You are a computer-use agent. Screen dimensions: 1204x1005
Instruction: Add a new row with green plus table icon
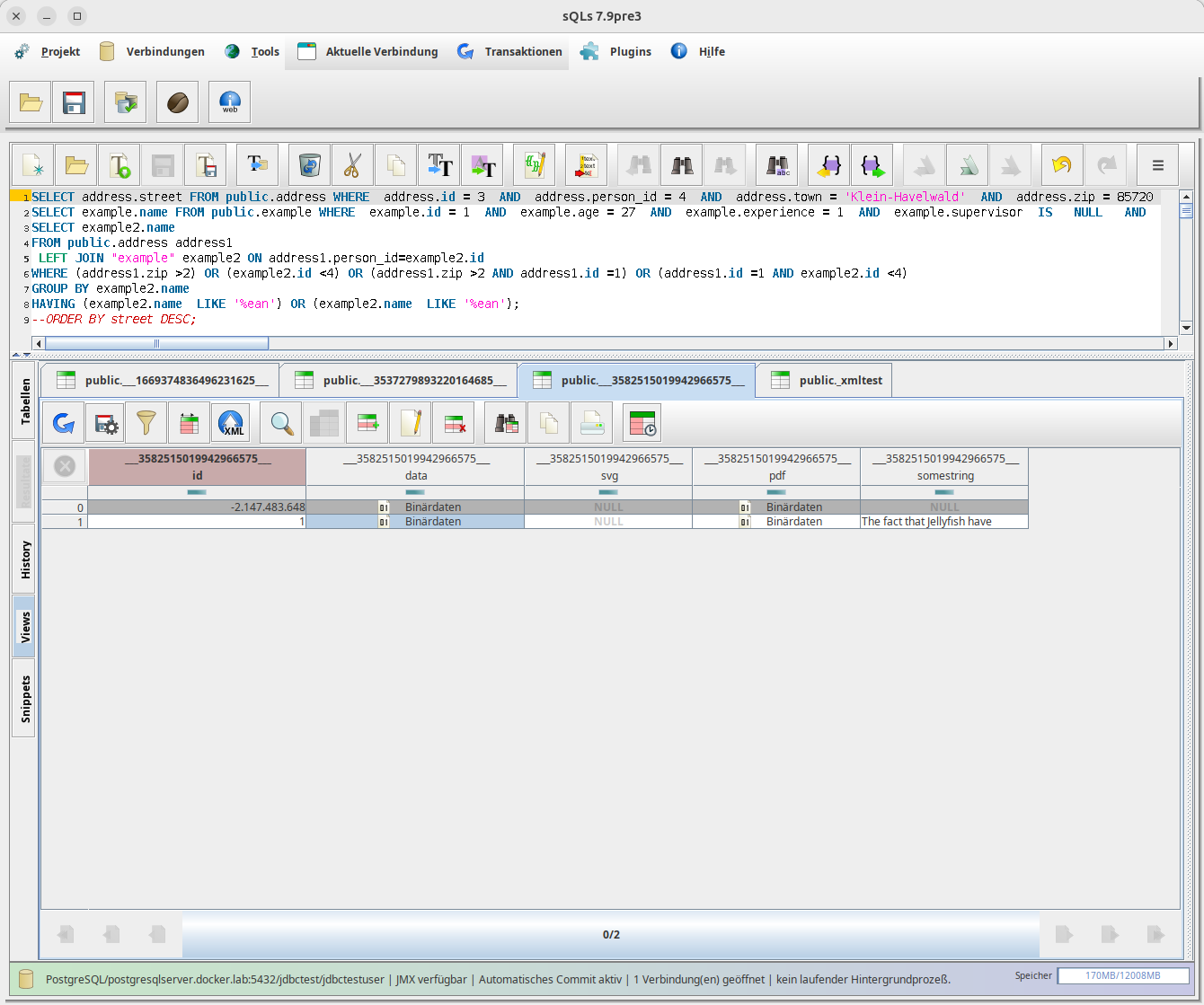(367, 423)
